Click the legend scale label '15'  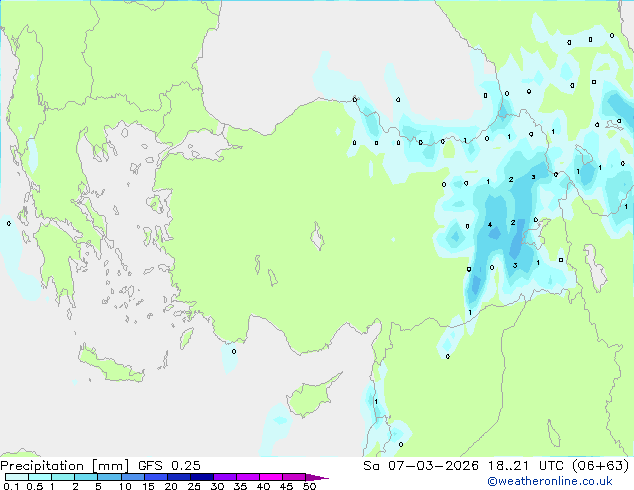pos(148,486)
